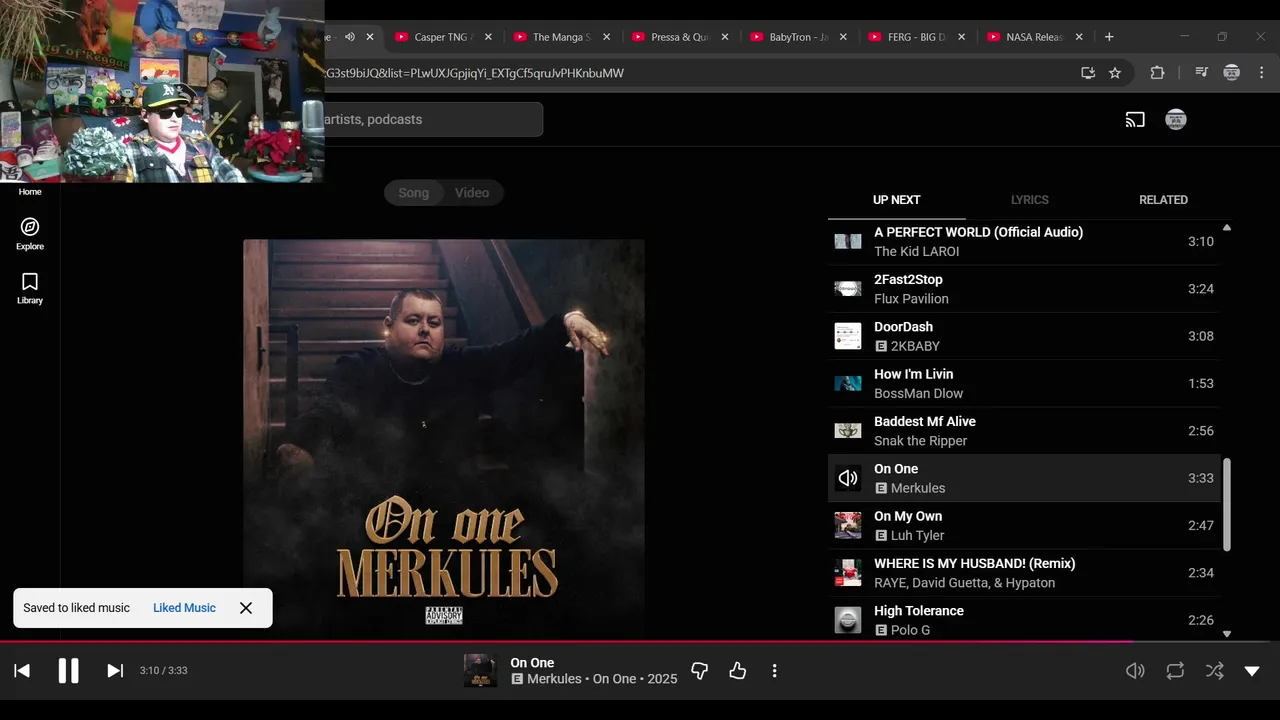Switch the player to Song mode
Viewport: 1280px width, 720px height.
point(413,193)
